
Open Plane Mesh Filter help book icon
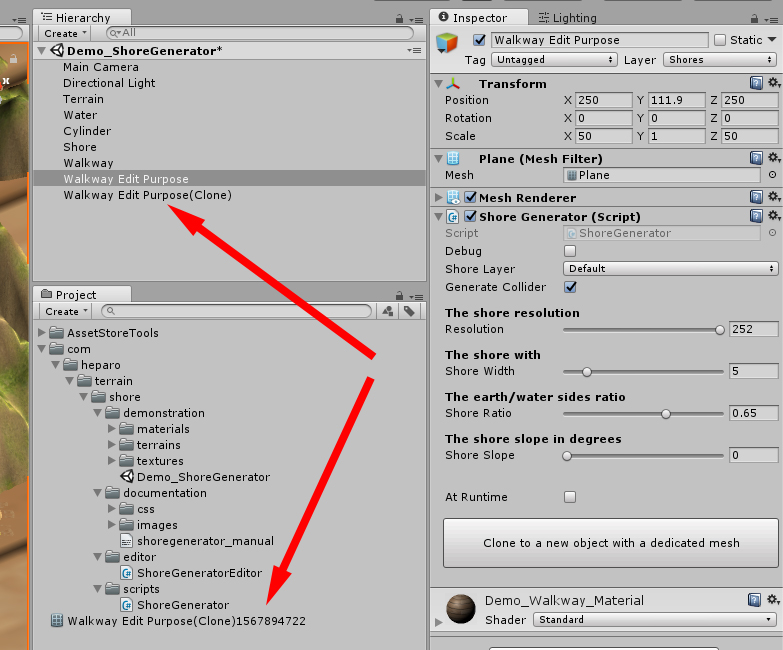pyautogui.click(x=756, y=158)
